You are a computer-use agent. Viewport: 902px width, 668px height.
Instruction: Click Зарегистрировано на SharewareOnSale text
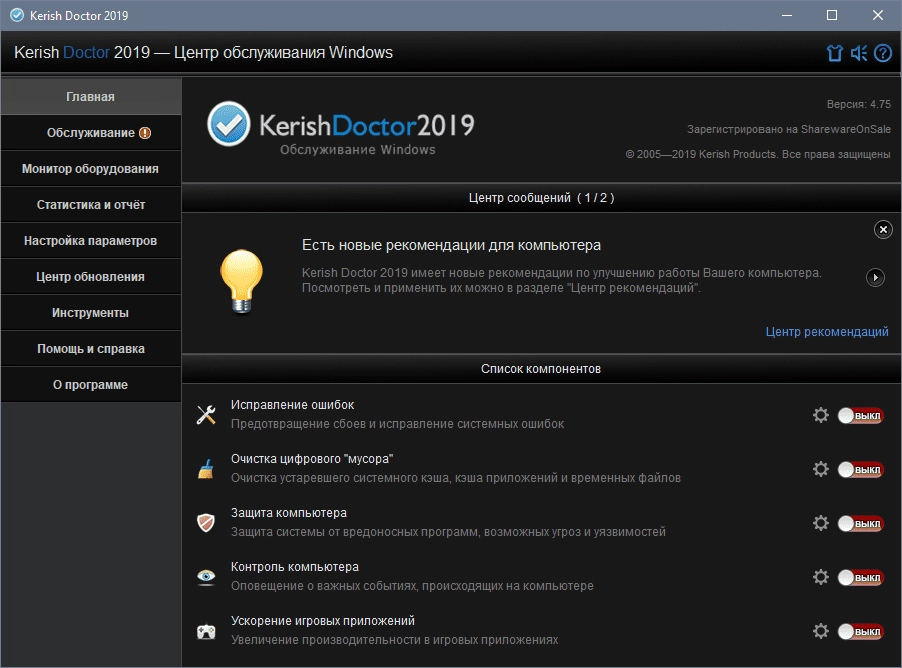click(x=789, y=129)
